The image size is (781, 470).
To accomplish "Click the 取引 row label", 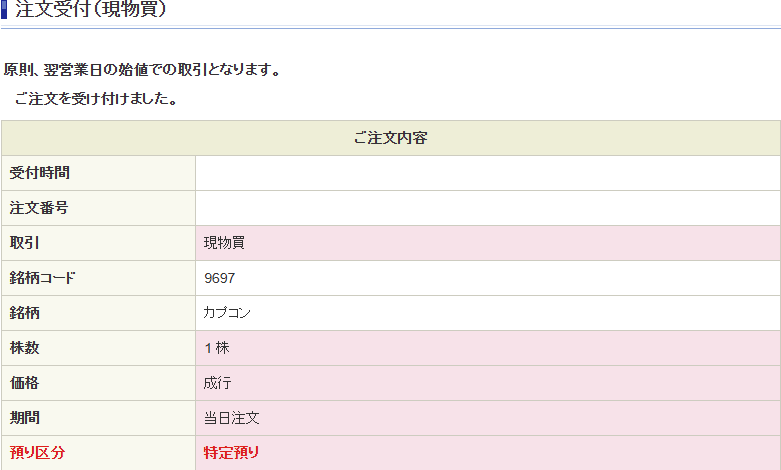I will pos(24,243).
